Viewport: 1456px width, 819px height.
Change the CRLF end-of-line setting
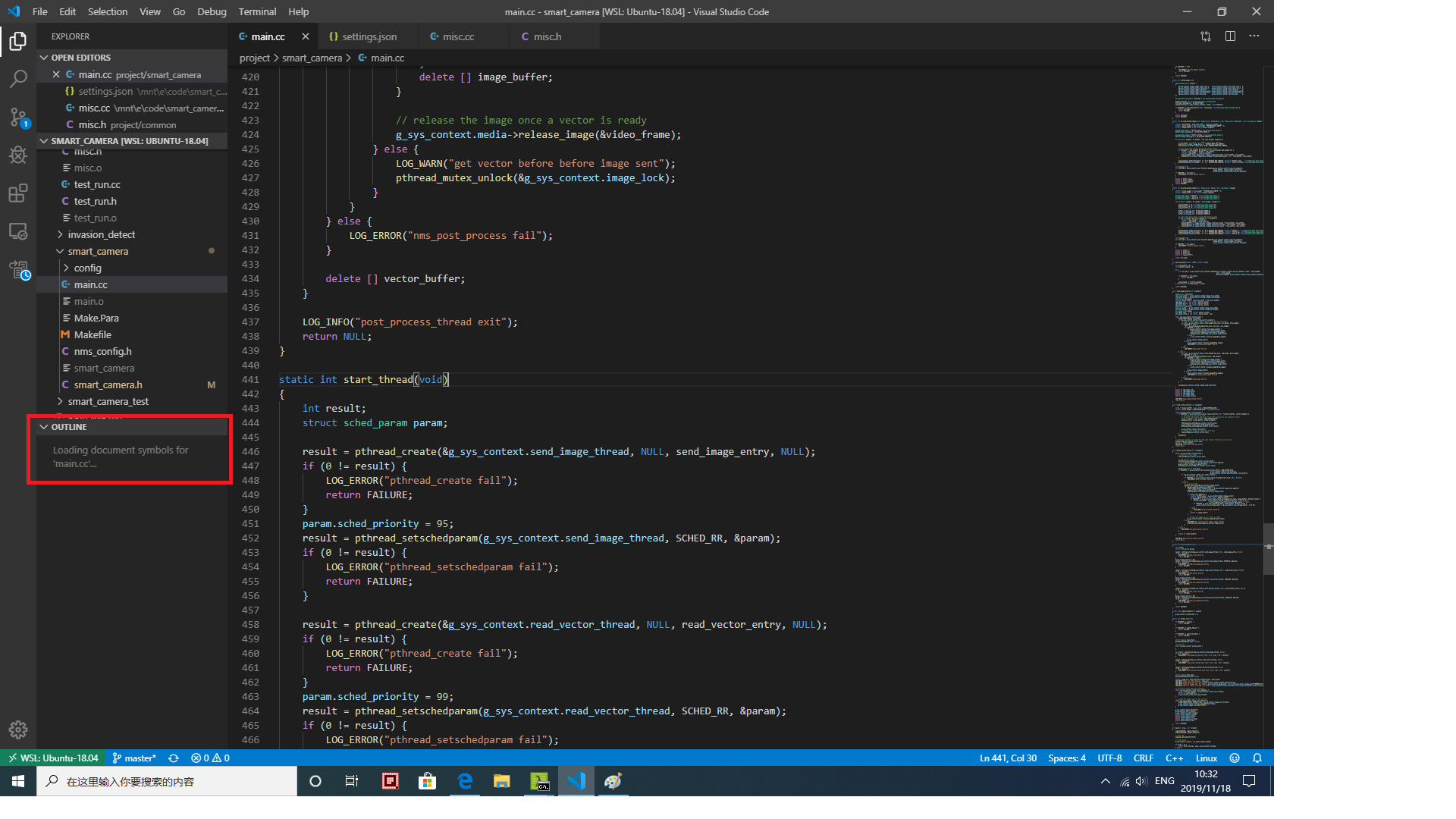(x=1143, y=758)
